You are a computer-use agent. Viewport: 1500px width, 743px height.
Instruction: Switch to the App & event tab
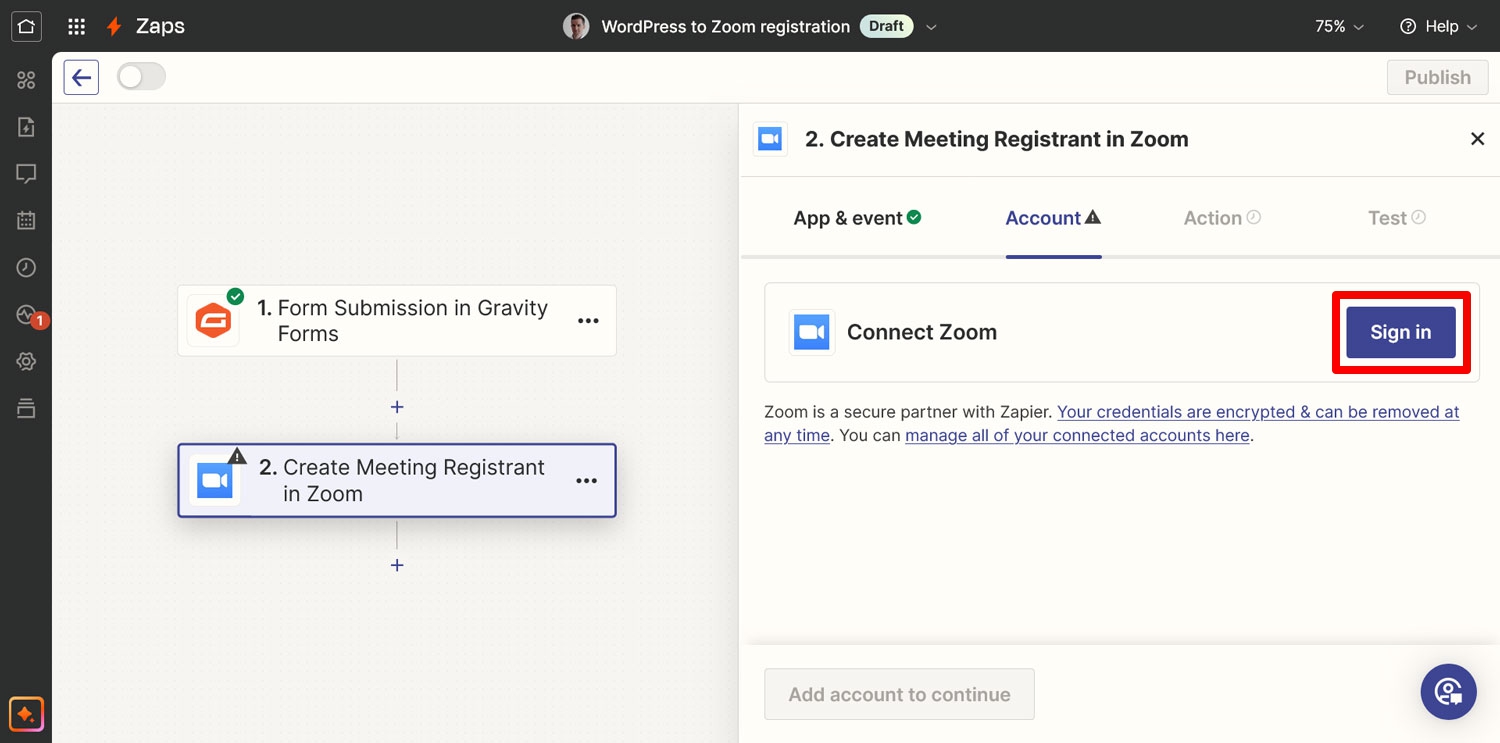[857, 218]
